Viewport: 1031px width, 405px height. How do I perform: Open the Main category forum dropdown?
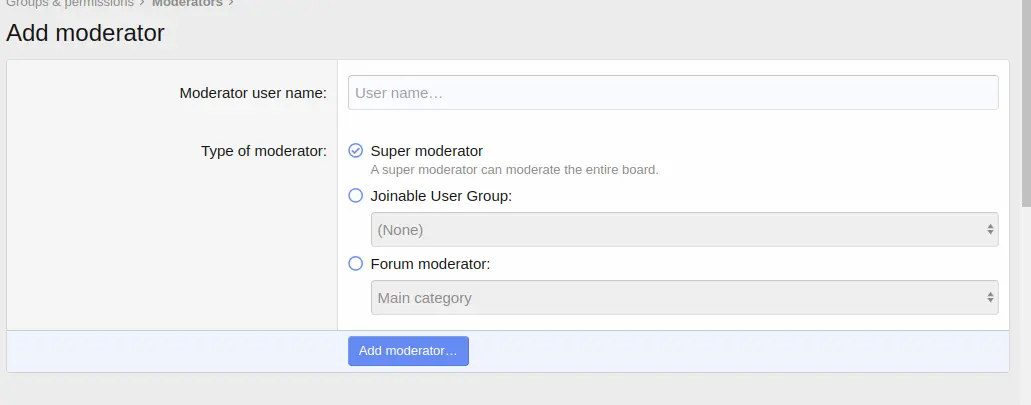(x=684, y=298)
